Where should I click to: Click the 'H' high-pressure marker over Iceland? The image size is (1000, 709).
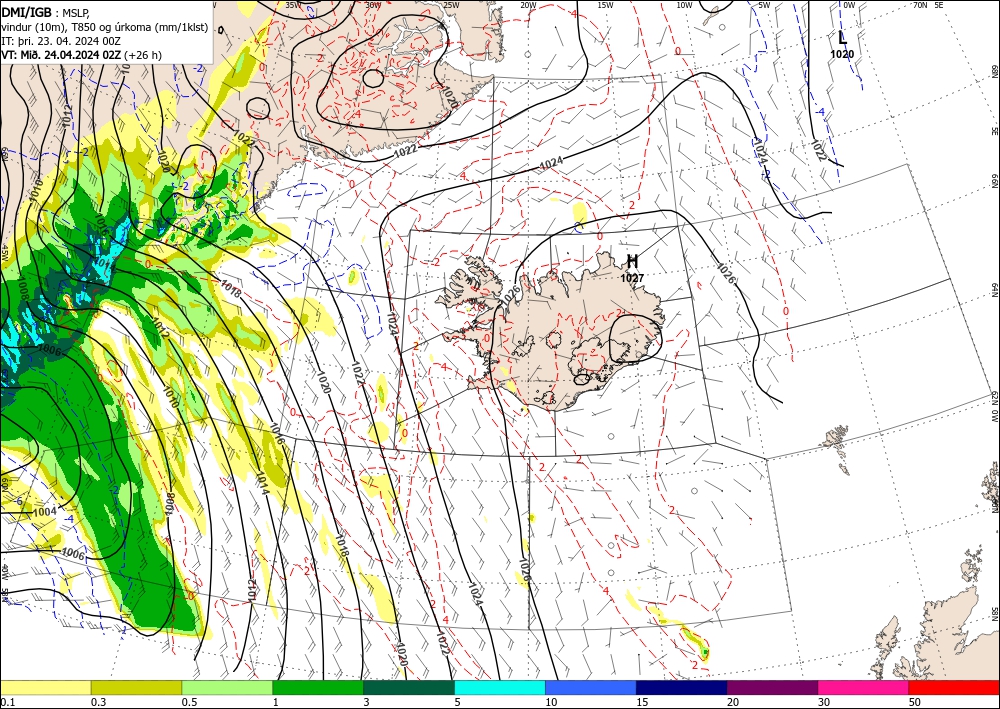tap(632, 261)
